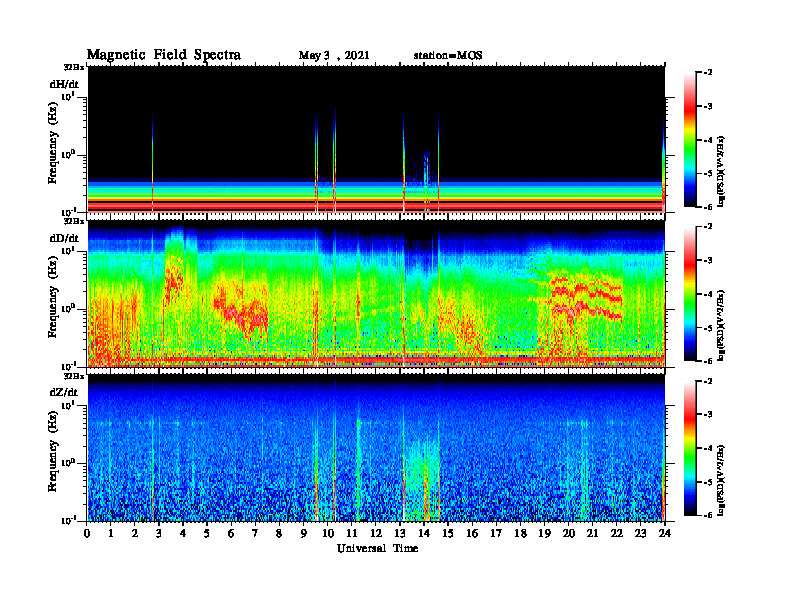
Task: Click the log(PSD) caption beside the dZ/dt color scale
Action: 722,480
